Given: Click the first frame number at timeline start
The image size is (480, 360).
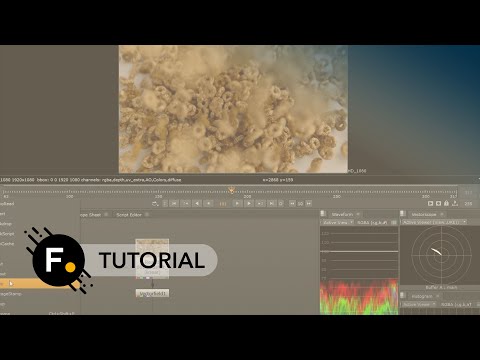Looking at the screenshot, I should tap(6, 197).
